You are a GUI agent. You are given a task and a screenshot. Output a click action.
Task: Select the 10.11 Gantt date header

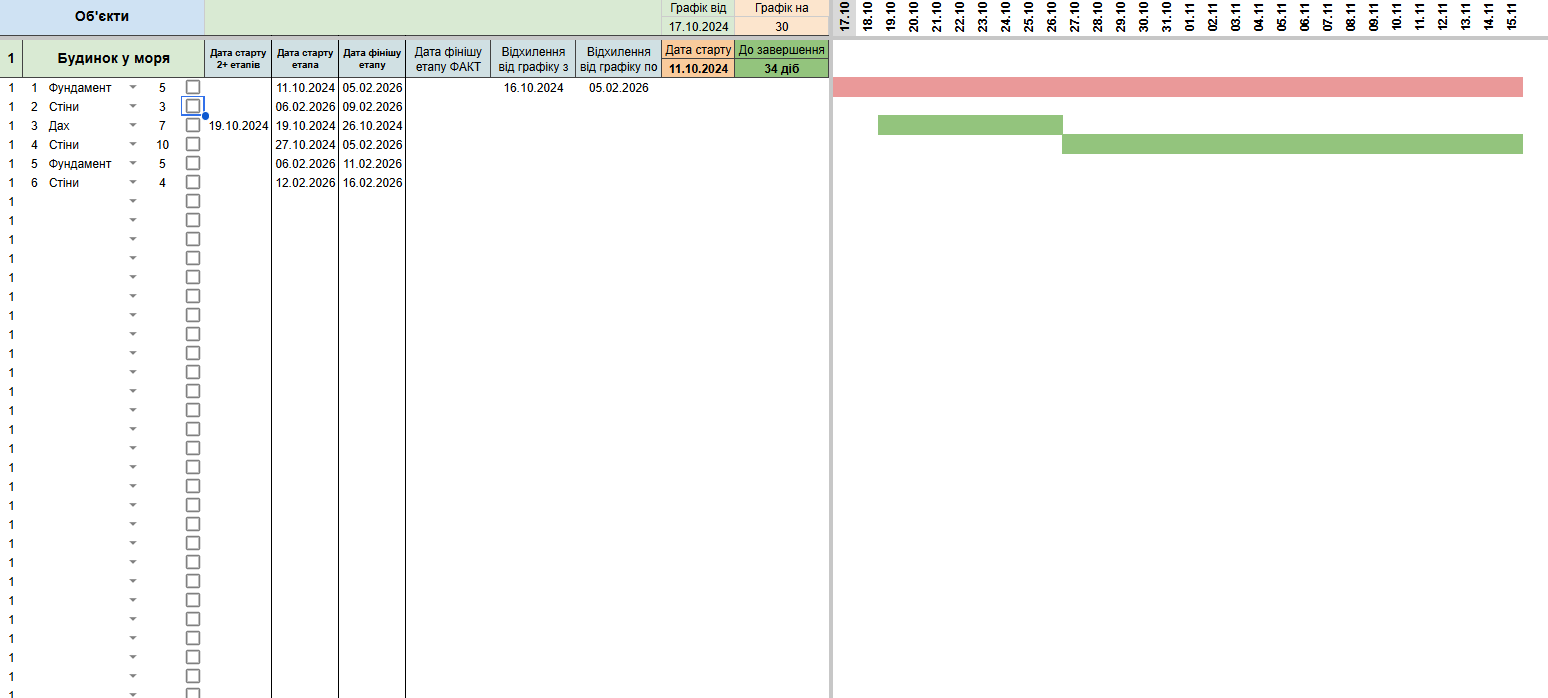(1396, 18)
